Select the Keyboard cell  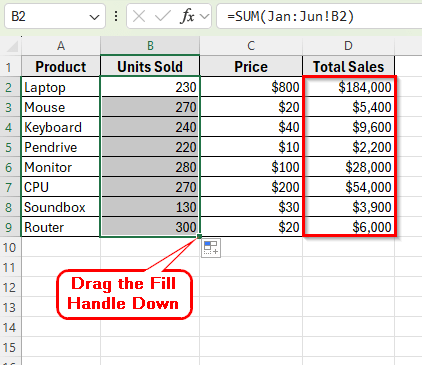pyautogui.click(x=61, y=127)
